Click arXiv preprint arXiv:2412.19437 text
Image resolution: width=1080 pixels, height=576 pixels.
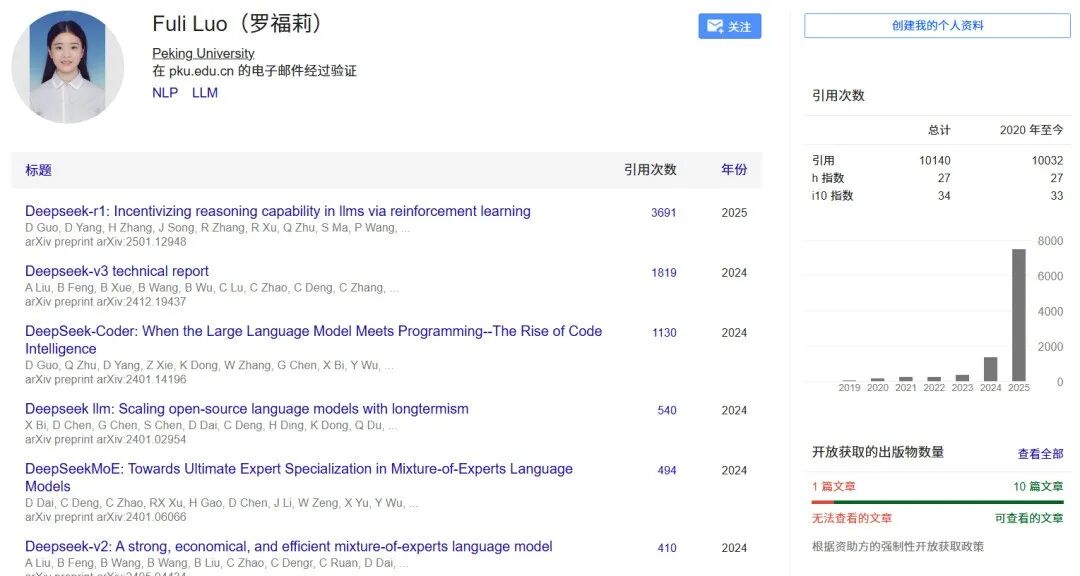coord(105,302)
